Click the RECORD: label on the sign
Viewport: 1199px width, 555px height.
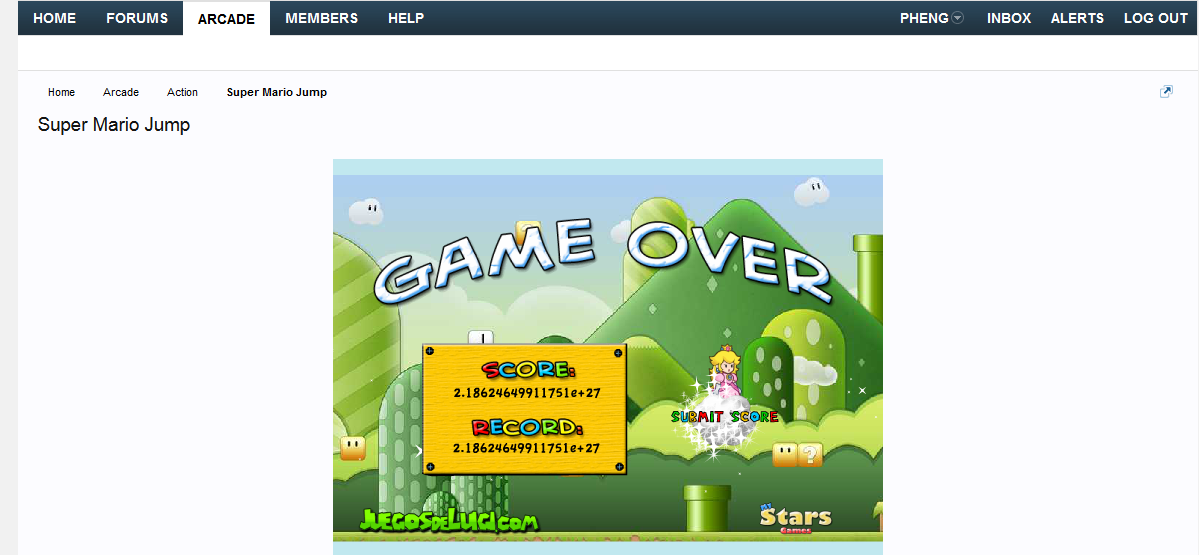click(528, 427)
